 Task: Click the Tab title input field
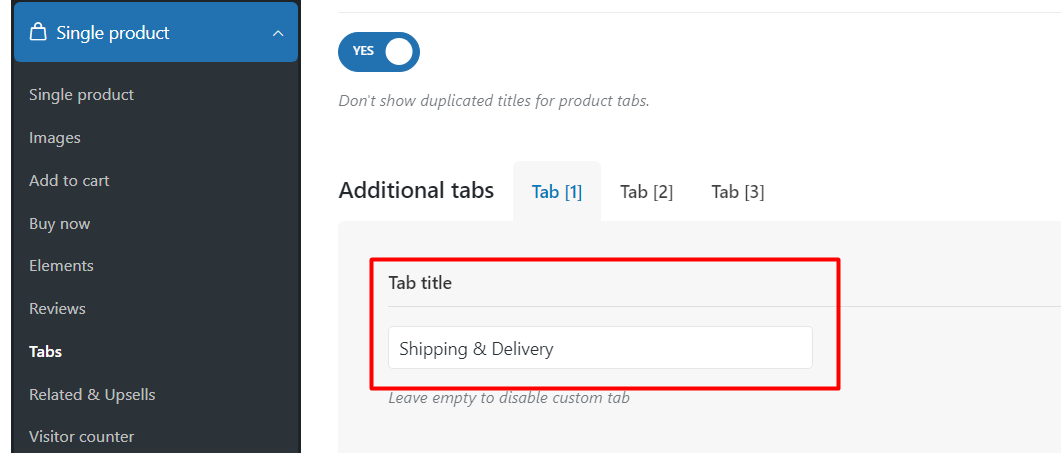(600, 348)
